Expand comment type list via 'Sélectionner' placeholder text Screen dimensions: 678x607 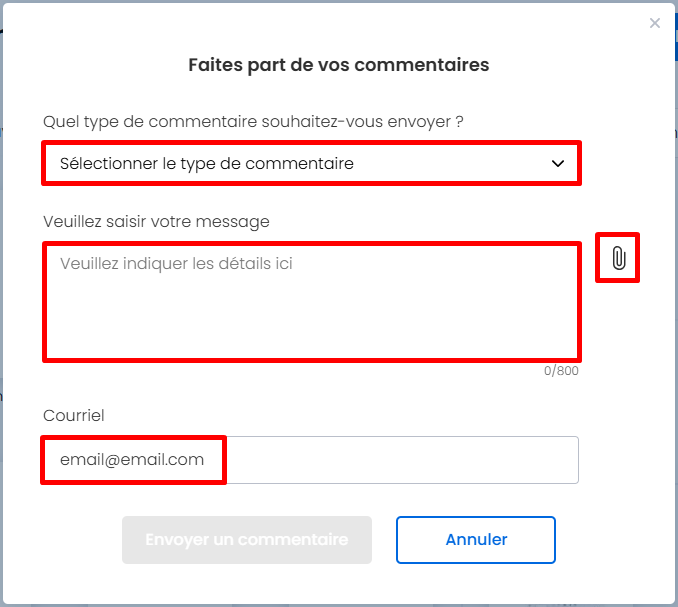tap(207, 164)
